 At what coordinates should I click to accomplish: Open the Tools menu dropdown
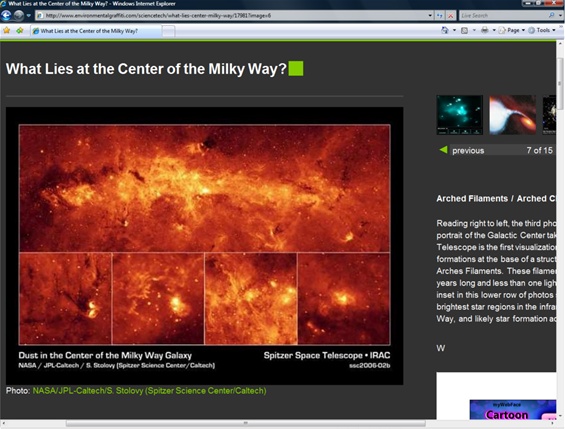coord(542,31)
